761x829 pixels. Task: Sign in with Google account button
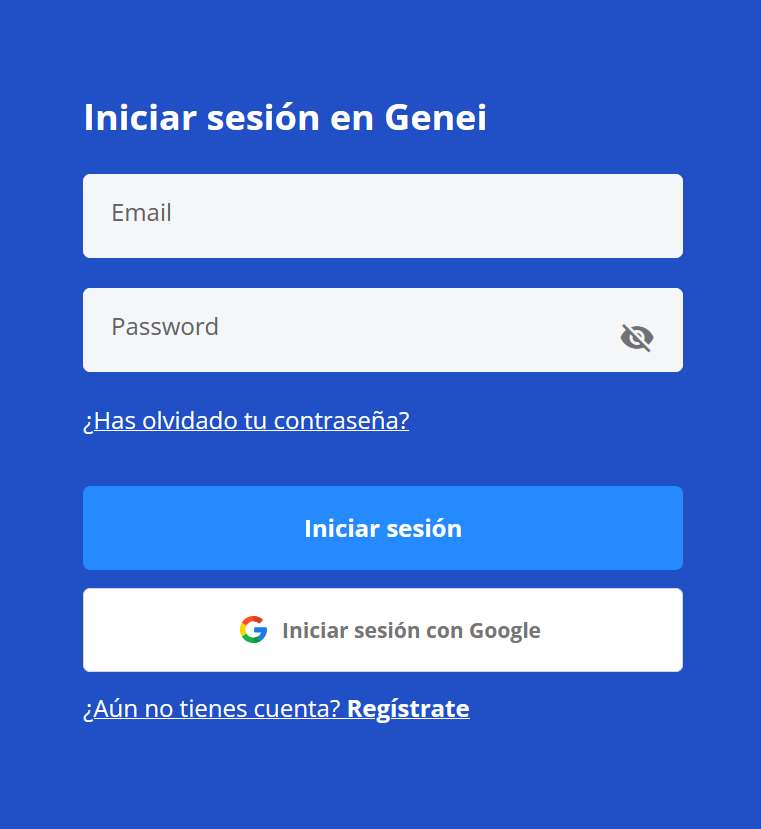383,629
